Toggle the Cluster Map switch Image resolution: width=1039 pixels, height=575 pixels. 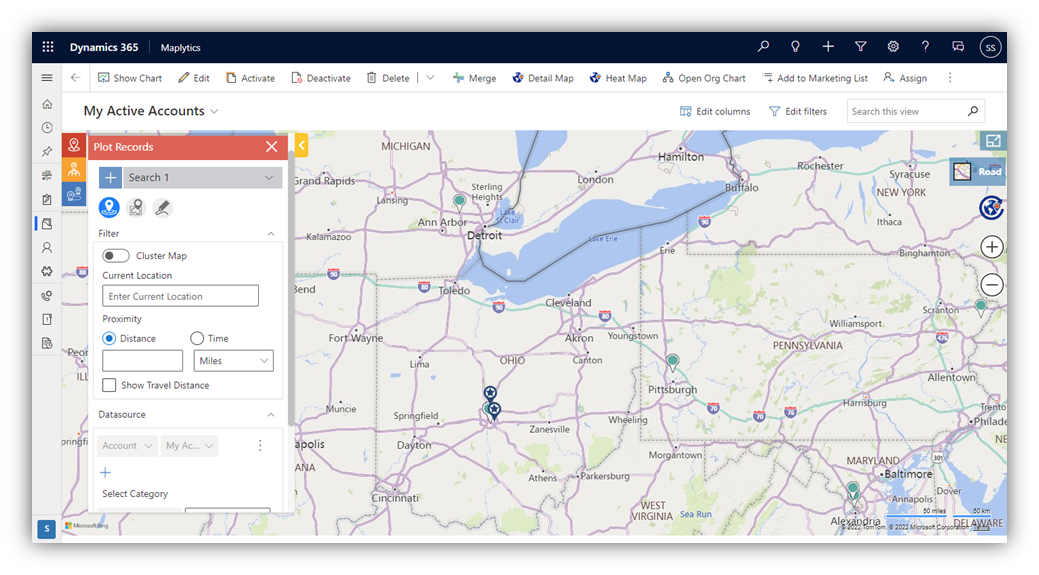point(115,256)
